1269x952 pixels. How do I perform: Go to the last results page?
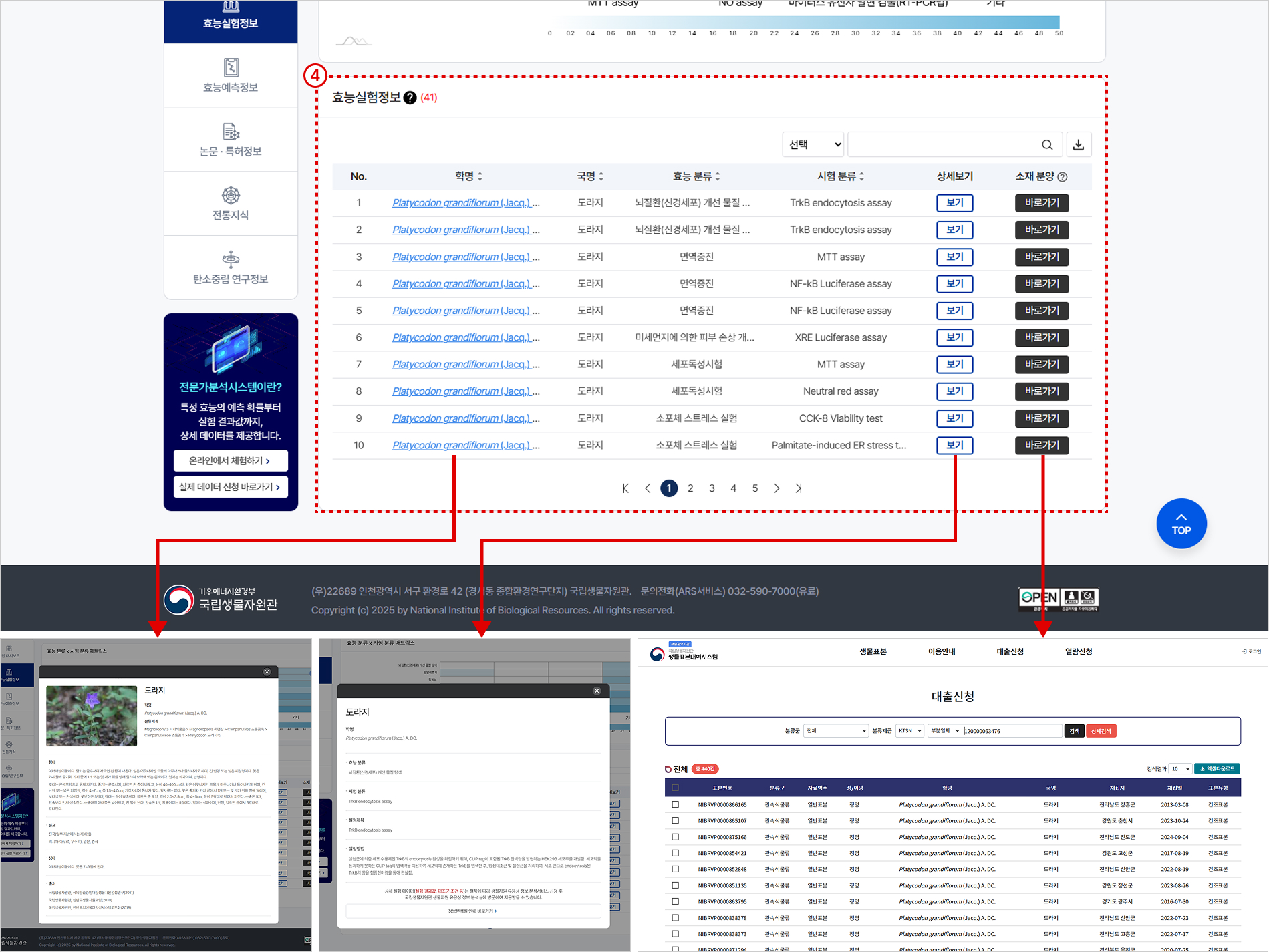point(799,488)
